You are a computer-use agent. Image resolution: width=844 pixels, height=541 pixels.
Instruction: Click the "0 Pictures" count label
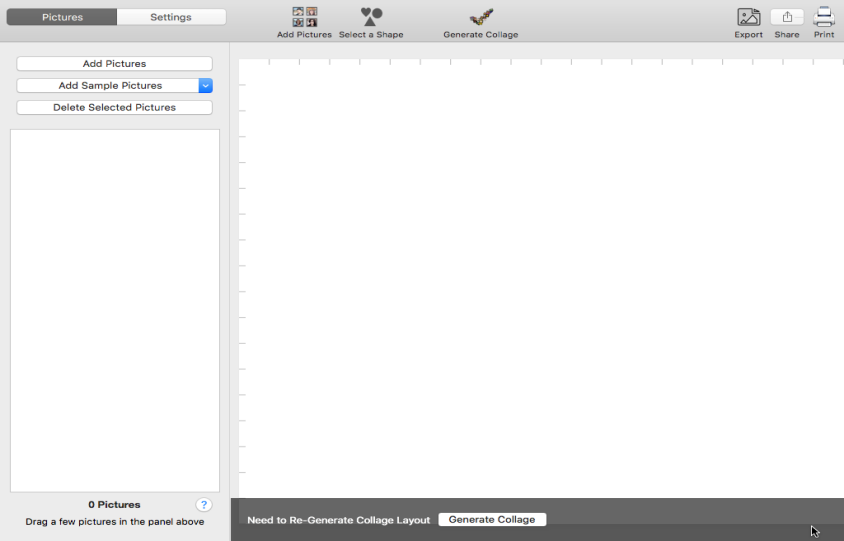click(x=114, y=504)
